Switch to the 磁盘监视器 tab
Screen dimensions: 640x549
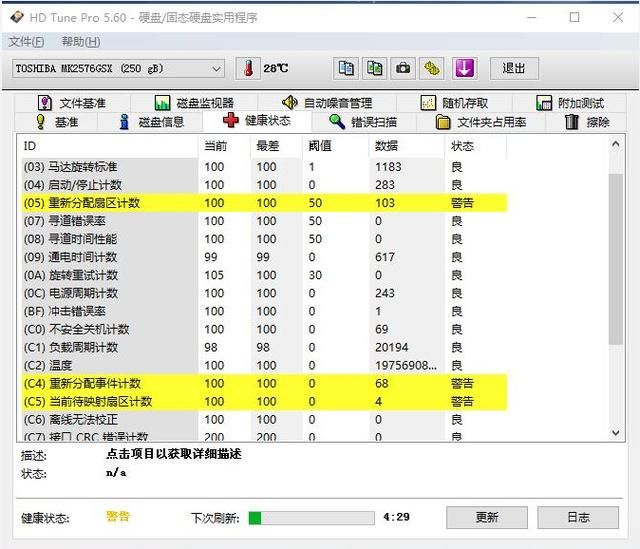[x=194, y=103]
